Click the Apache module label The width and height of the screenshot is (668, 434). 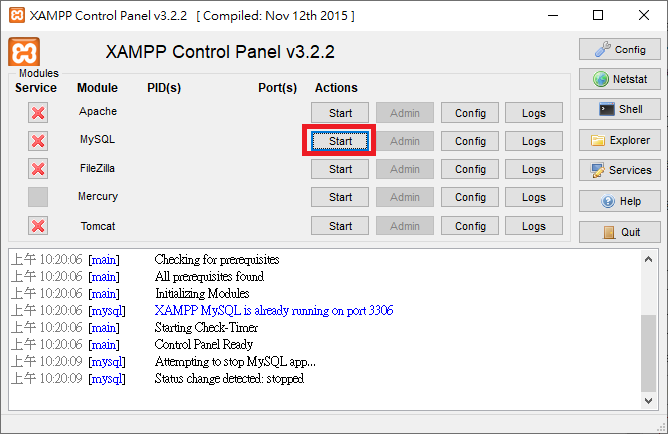(x=98, y=112)
